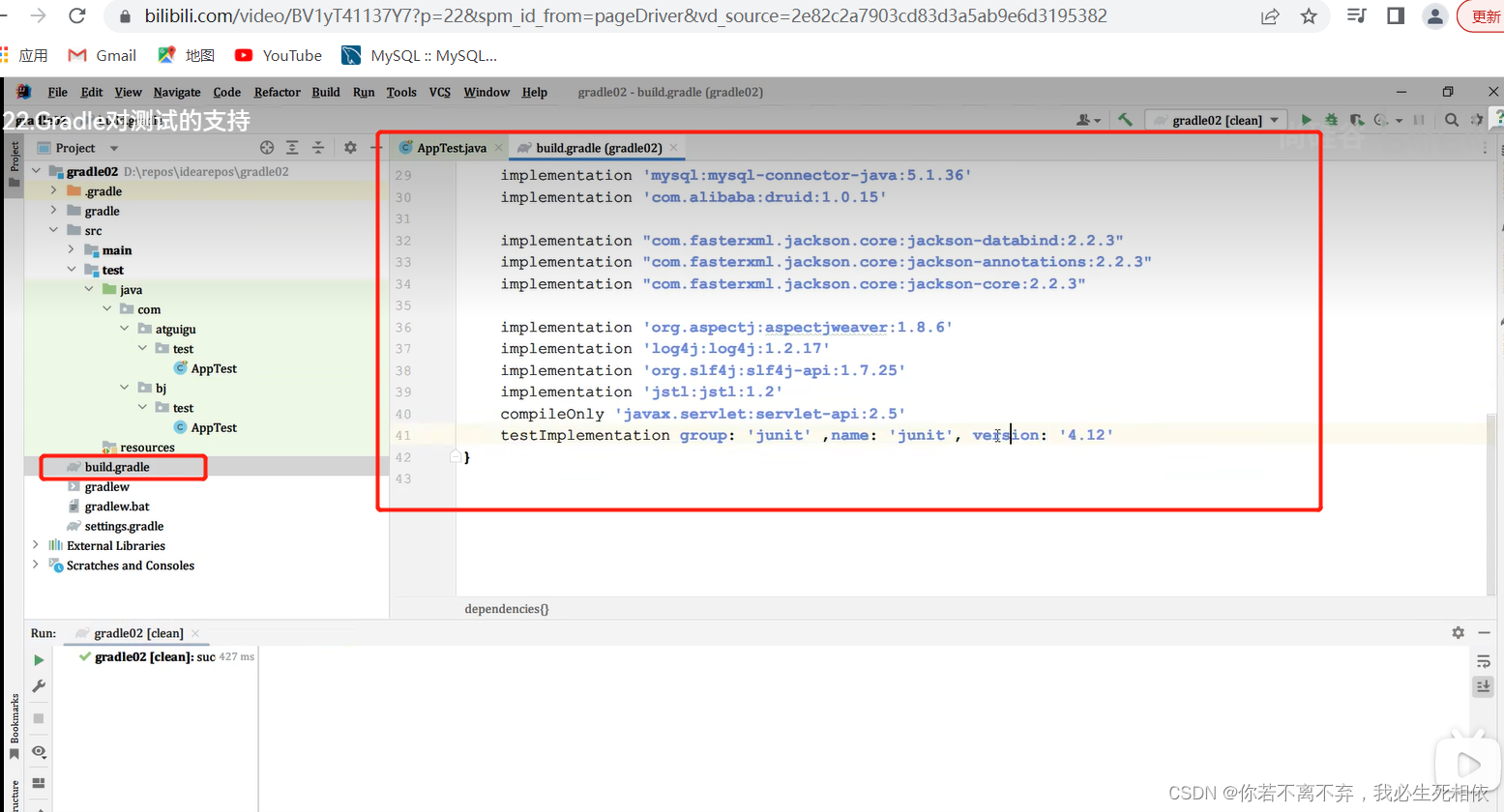Click the fold marker beside the closing brace
This screenshot has height=812, width=1504.
pos(456,456)
